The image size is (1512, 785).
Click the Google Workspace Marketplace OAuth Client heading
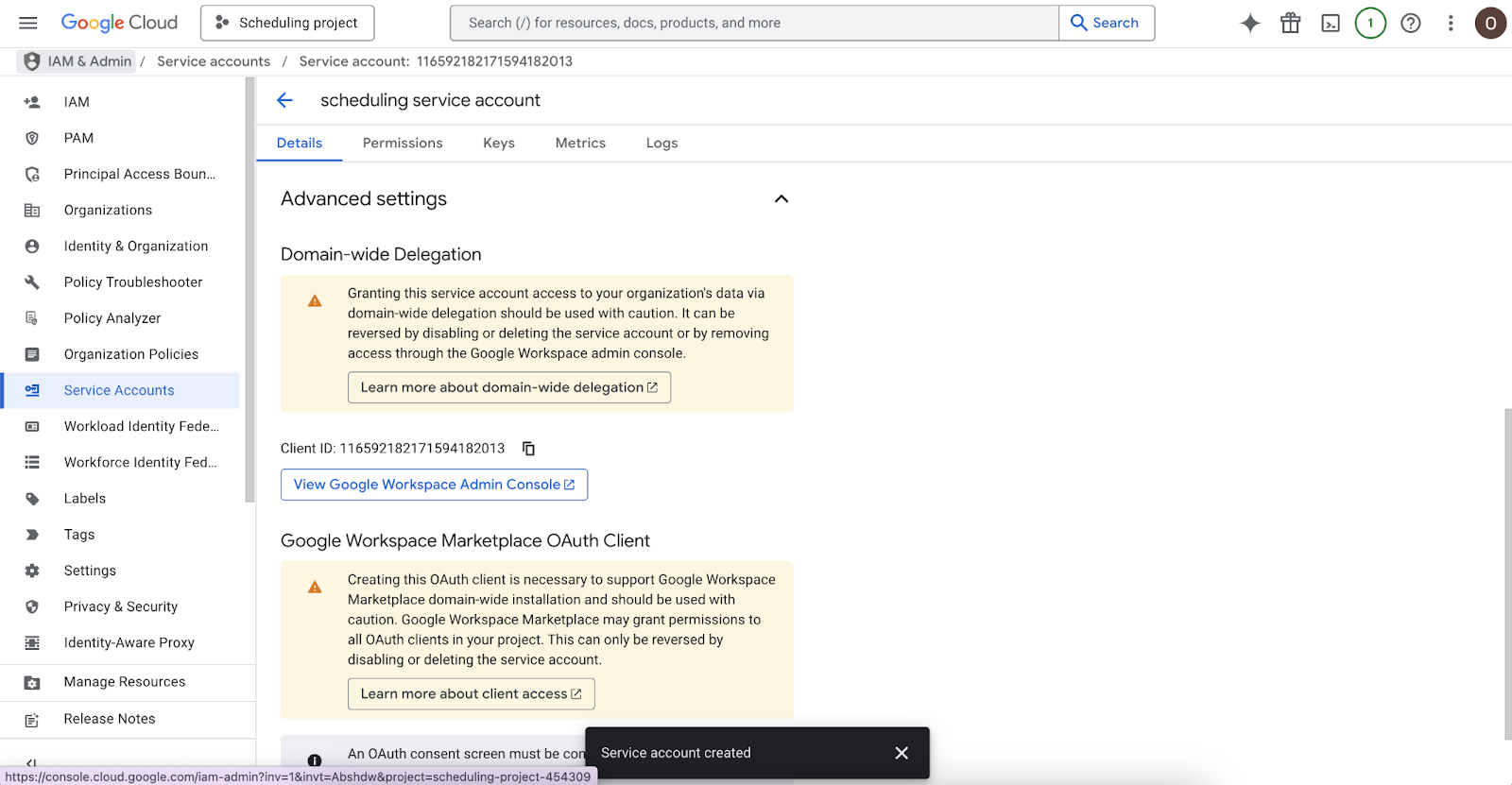[465, 540]
